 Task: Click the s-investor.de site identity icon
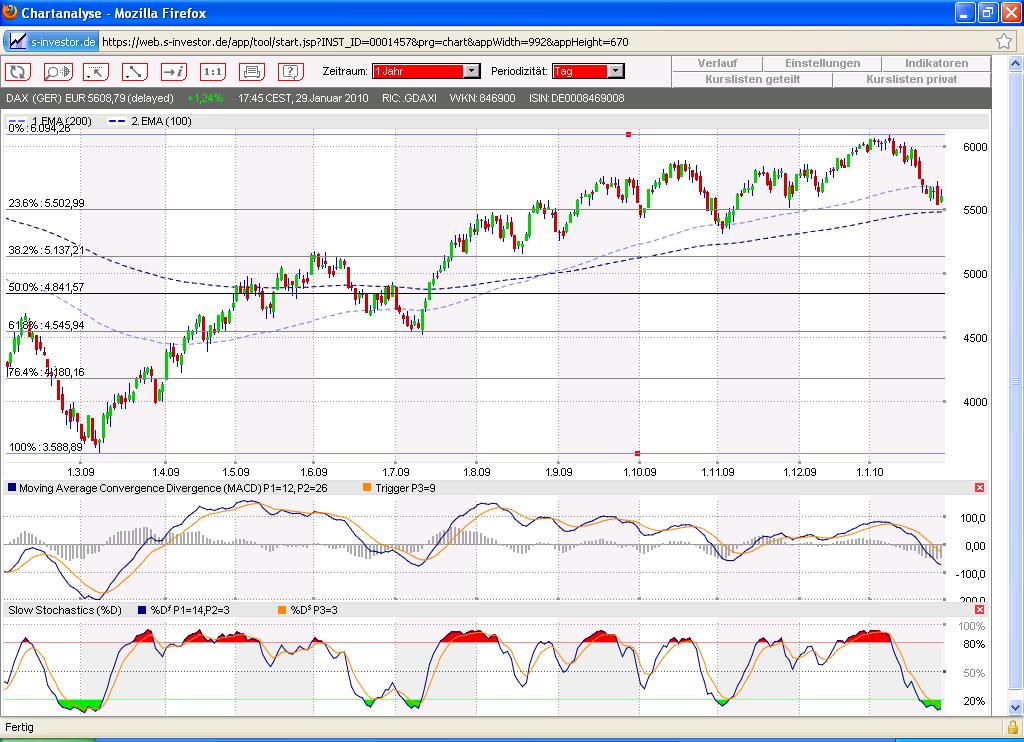click(52, 42)
